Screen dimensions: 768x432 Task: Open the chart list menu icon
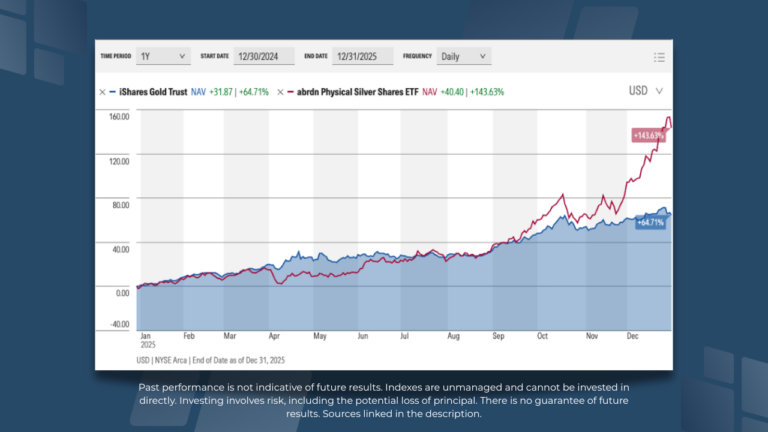coord(658,57)
